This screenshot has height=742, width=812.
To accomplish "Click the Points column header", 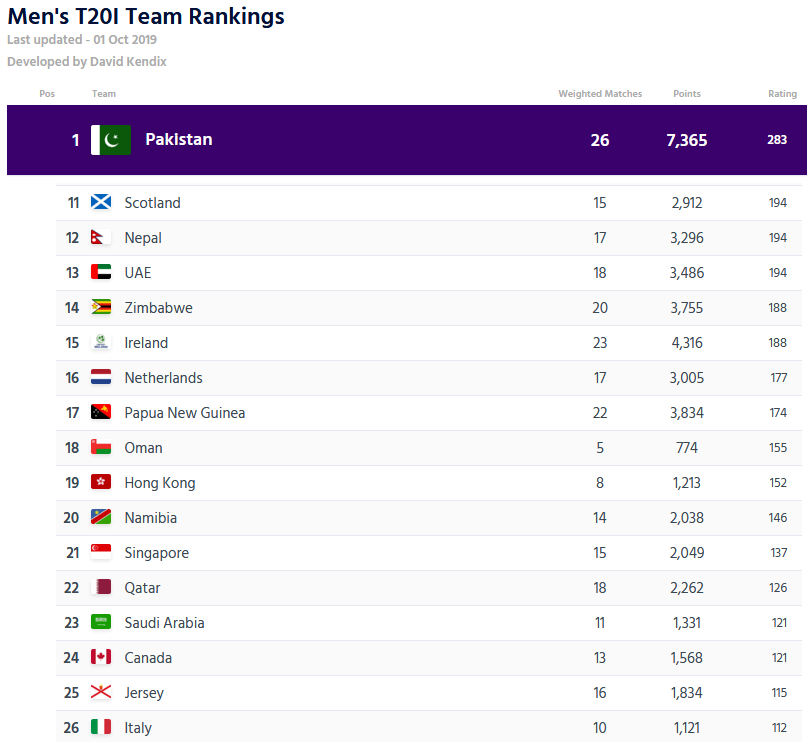I will click(687, 94).
